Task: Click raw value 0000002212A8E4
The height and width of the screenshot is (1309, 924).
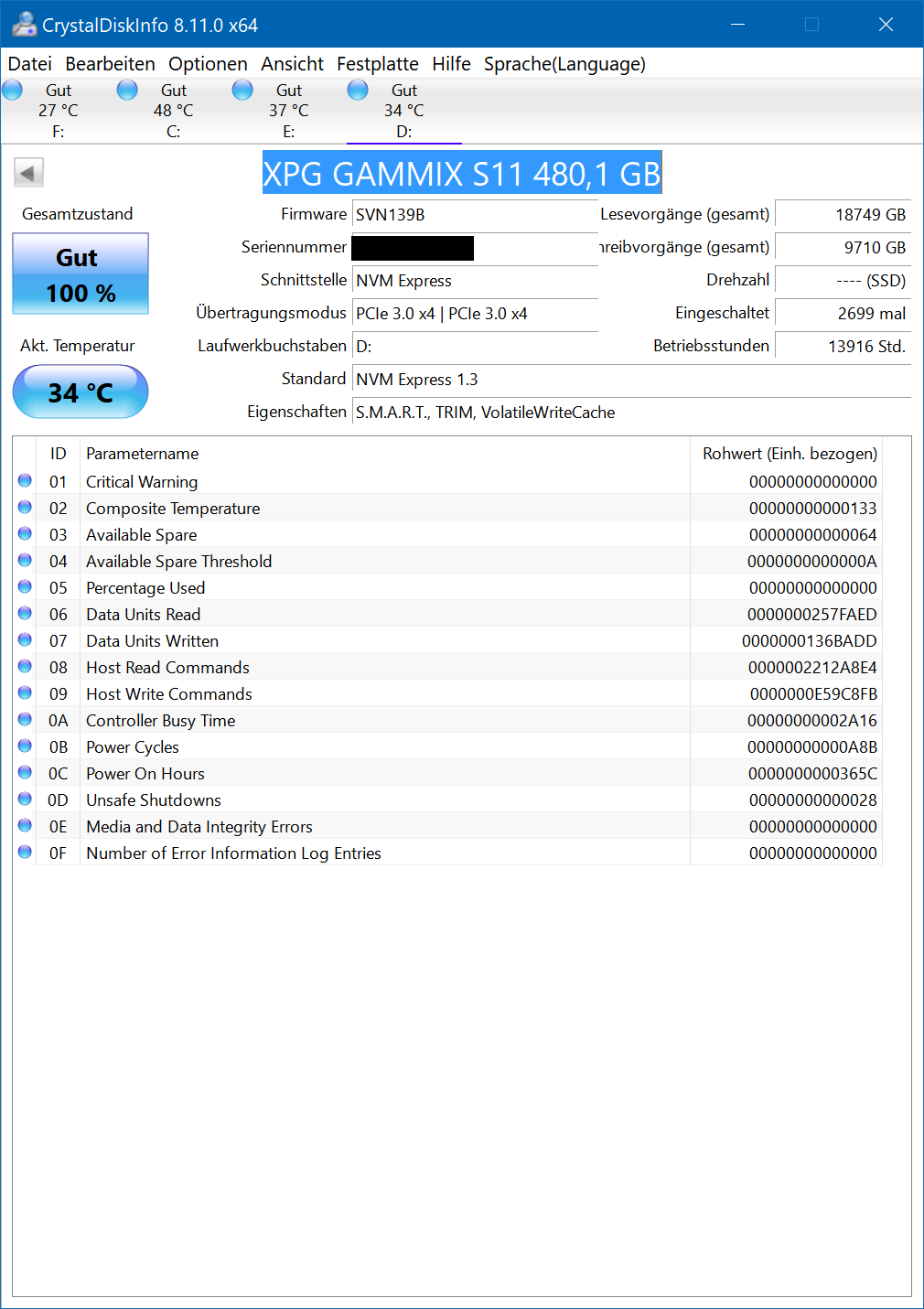Action: [x=812, y=668]
